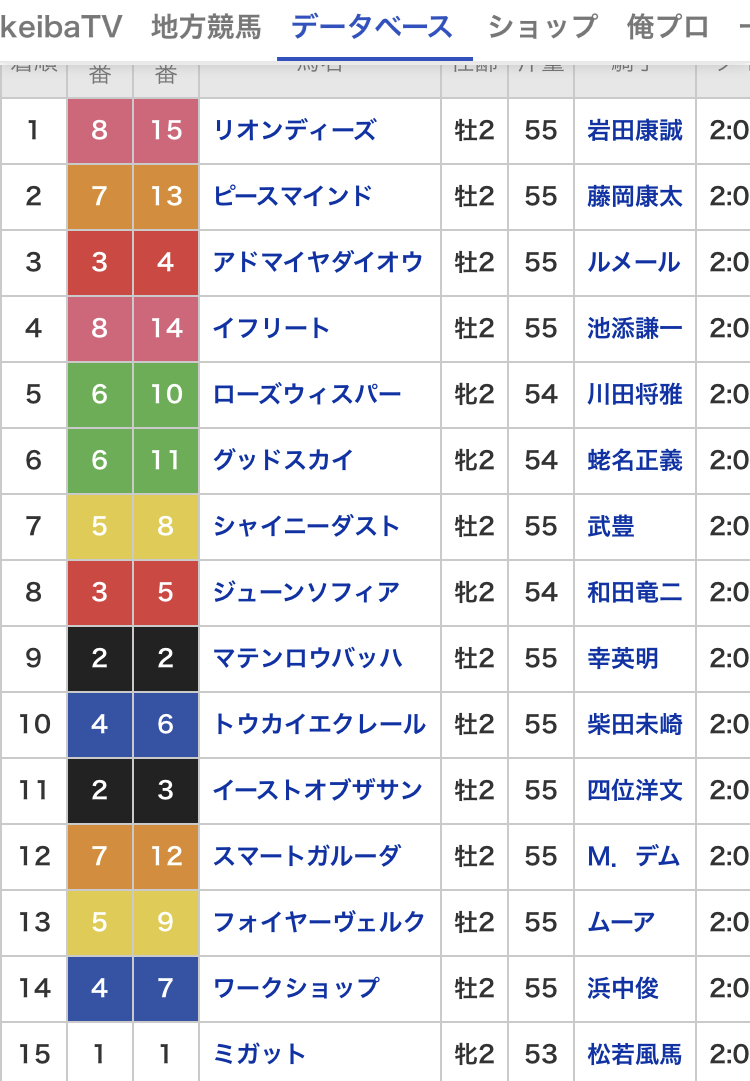Click horse name アドマイヤダイオウ
Screen dimensions: 750x1081
[x=317, y=262]
